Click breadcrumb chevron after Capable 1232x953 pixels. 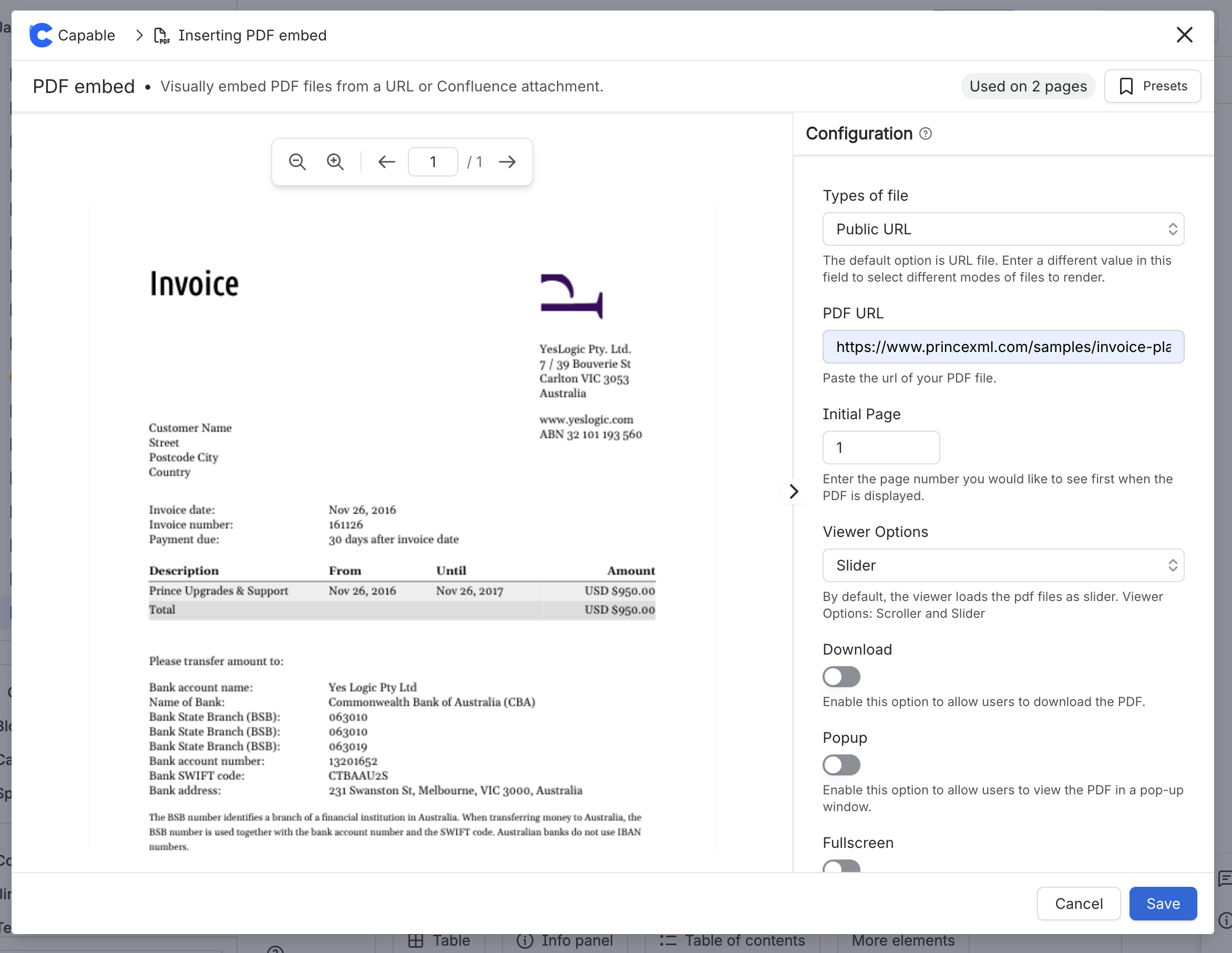point(139,36)
